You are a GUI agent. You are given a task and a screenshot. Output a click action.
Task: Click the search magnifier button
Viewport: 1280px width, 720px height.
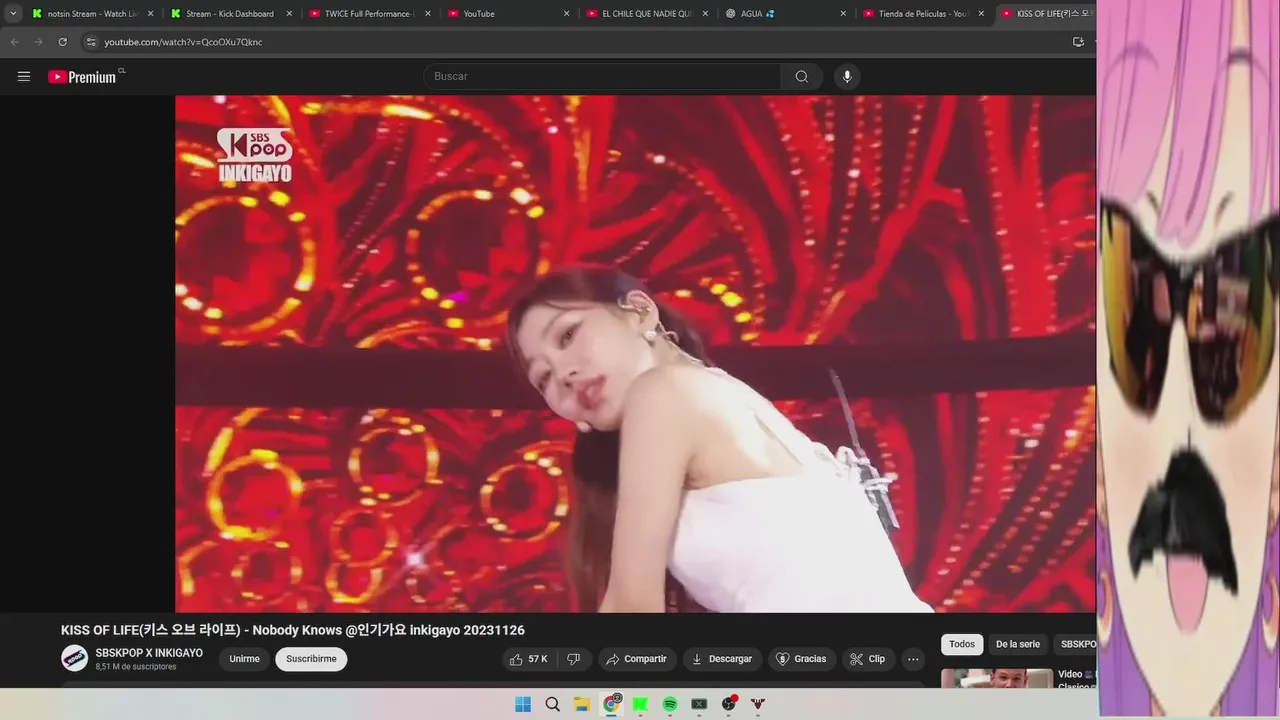pyautogui.click(x=802, y=76)
